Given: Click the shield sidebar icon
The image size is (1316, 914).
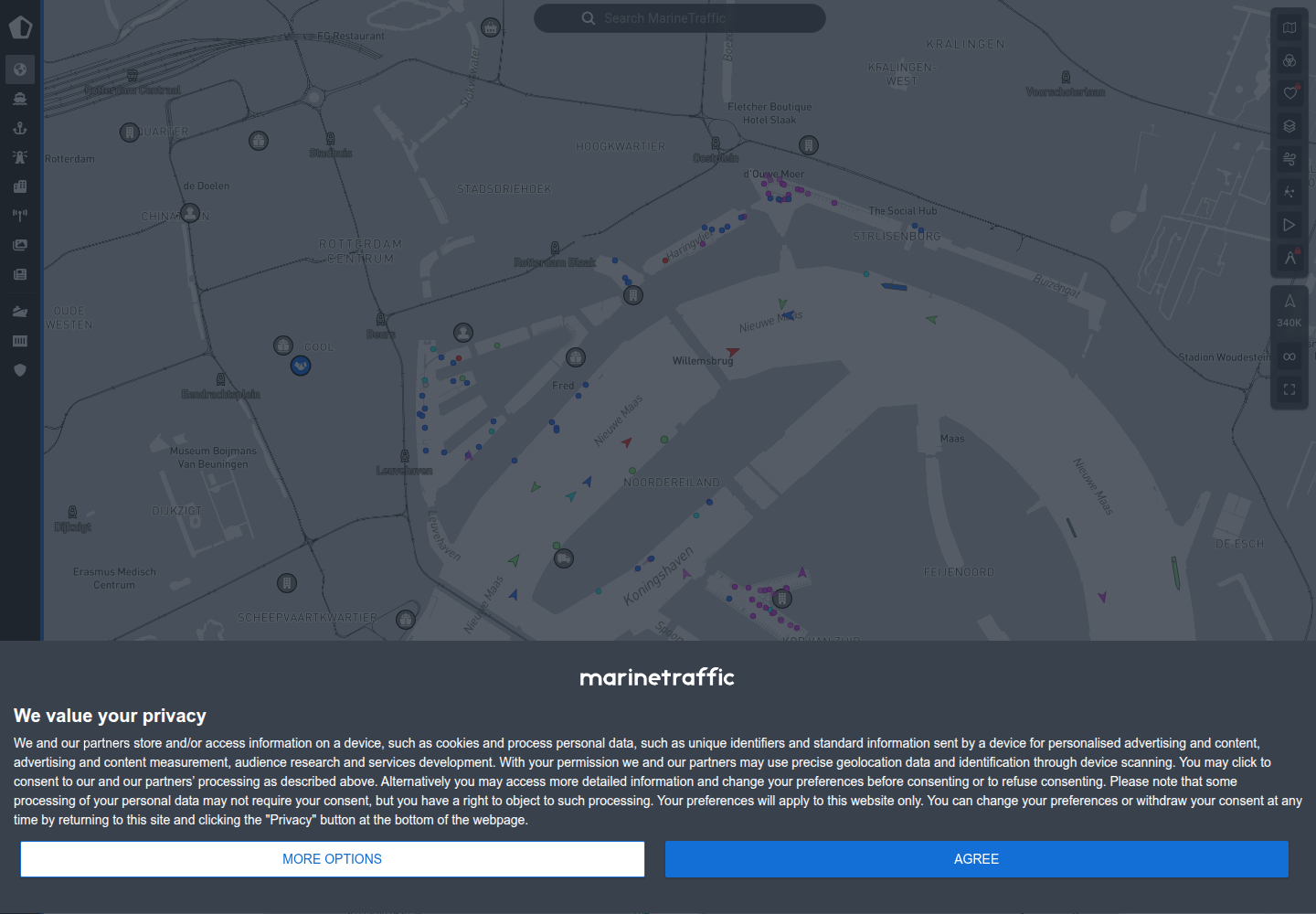Looking at the screenshot, I should coord(20,370).
